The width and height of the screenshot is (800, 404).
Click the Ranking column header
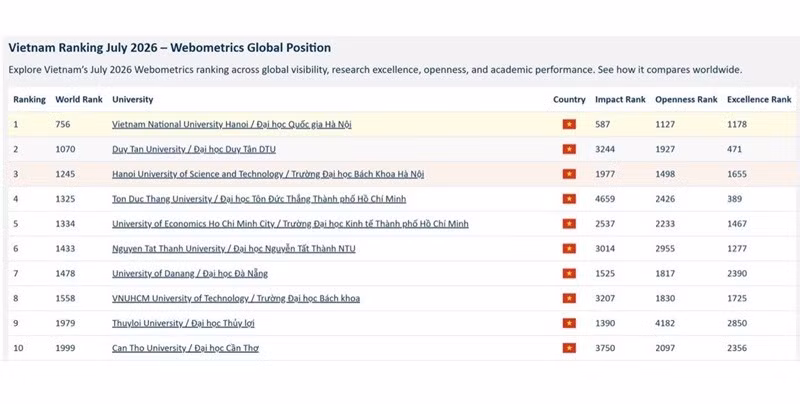[29, 100]
